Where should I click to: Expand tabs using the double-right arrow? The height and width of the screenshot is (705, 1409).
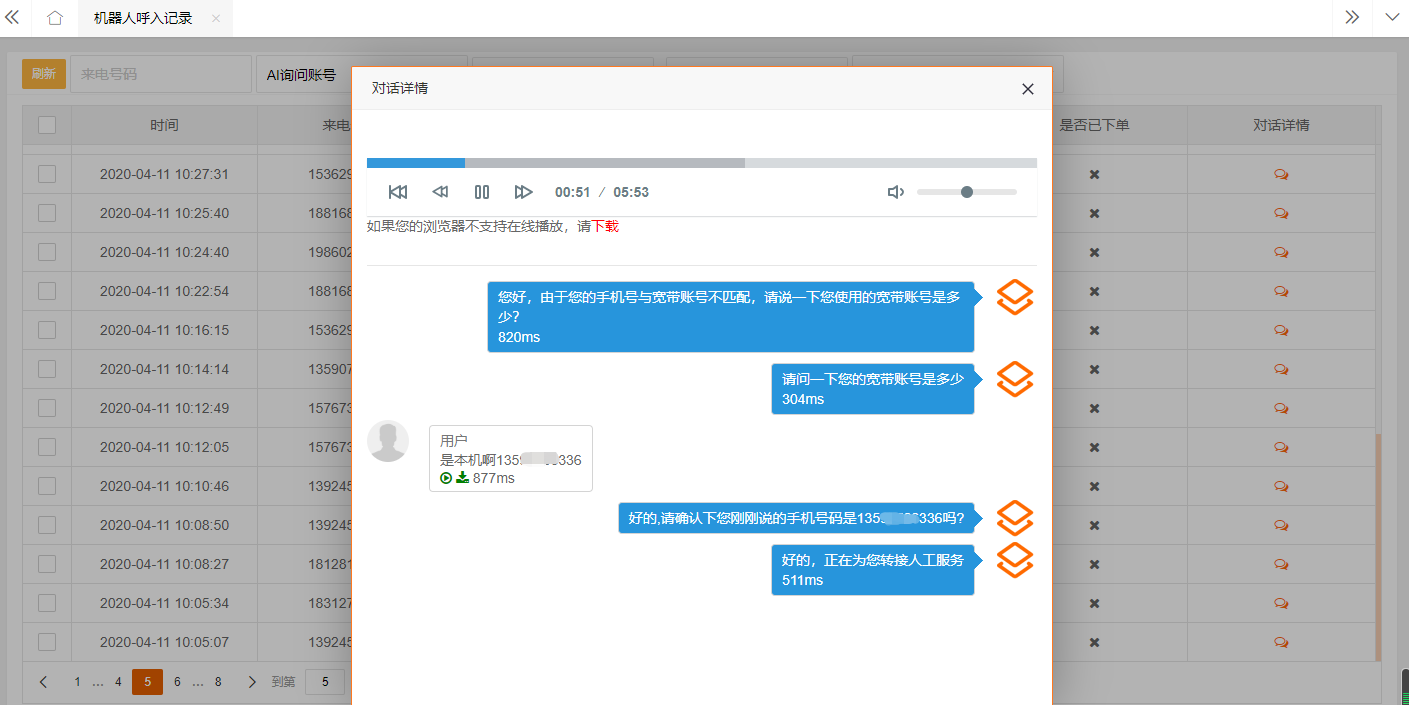[1352, 17]
